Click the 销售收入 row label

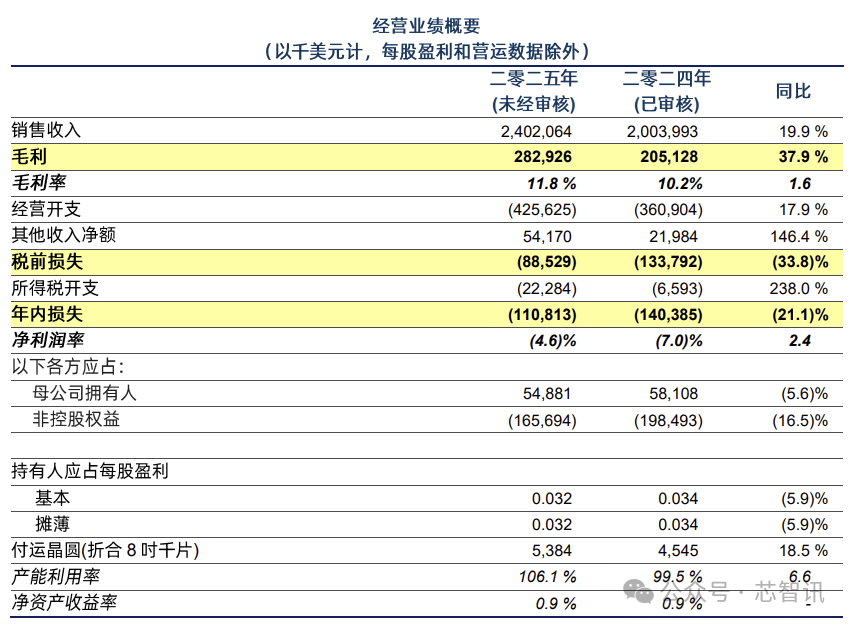click(46, 131)
